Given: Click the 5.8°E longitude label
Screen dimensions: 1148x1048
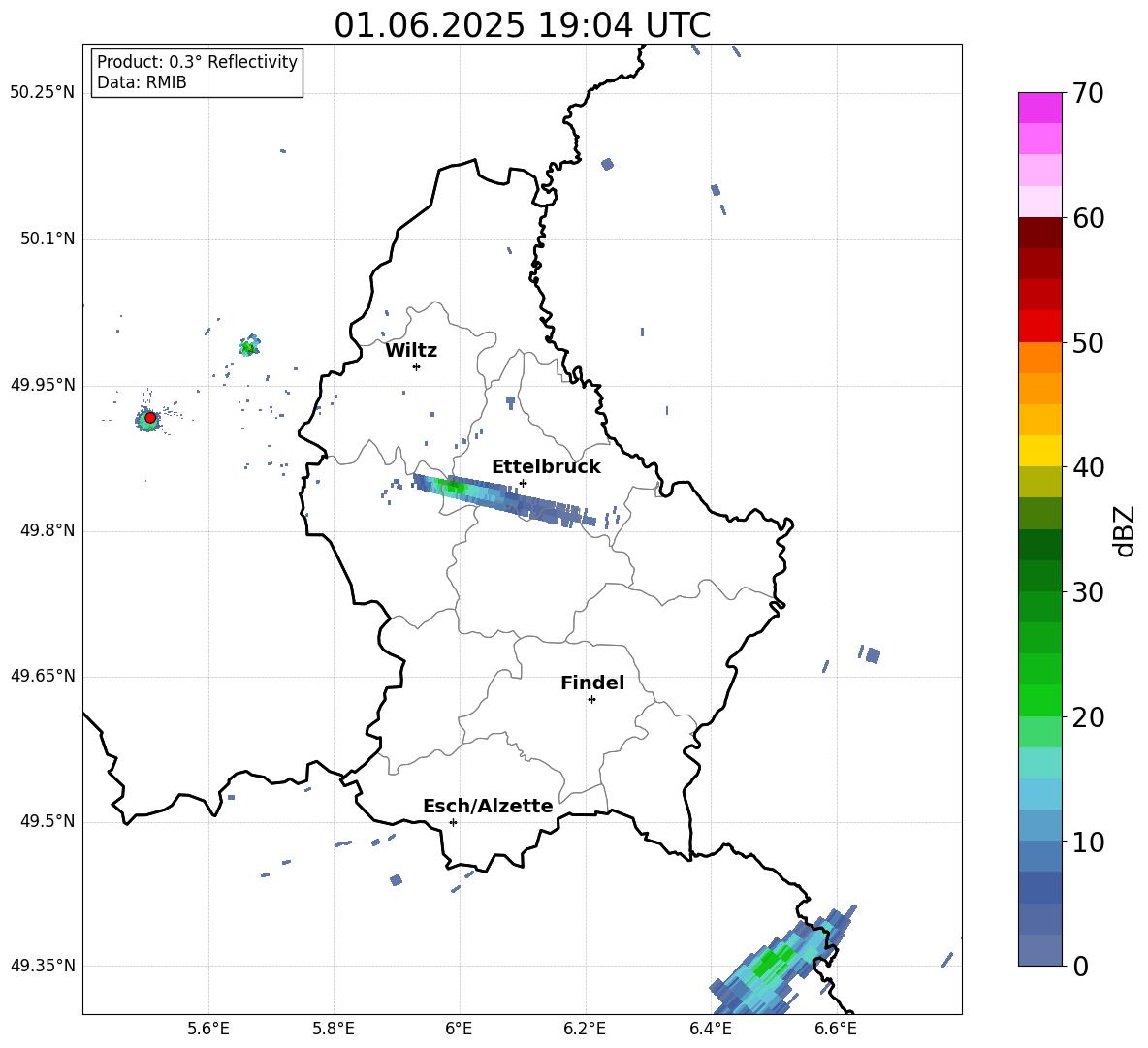Looking at the screenshot, I should pos(334,1029).
